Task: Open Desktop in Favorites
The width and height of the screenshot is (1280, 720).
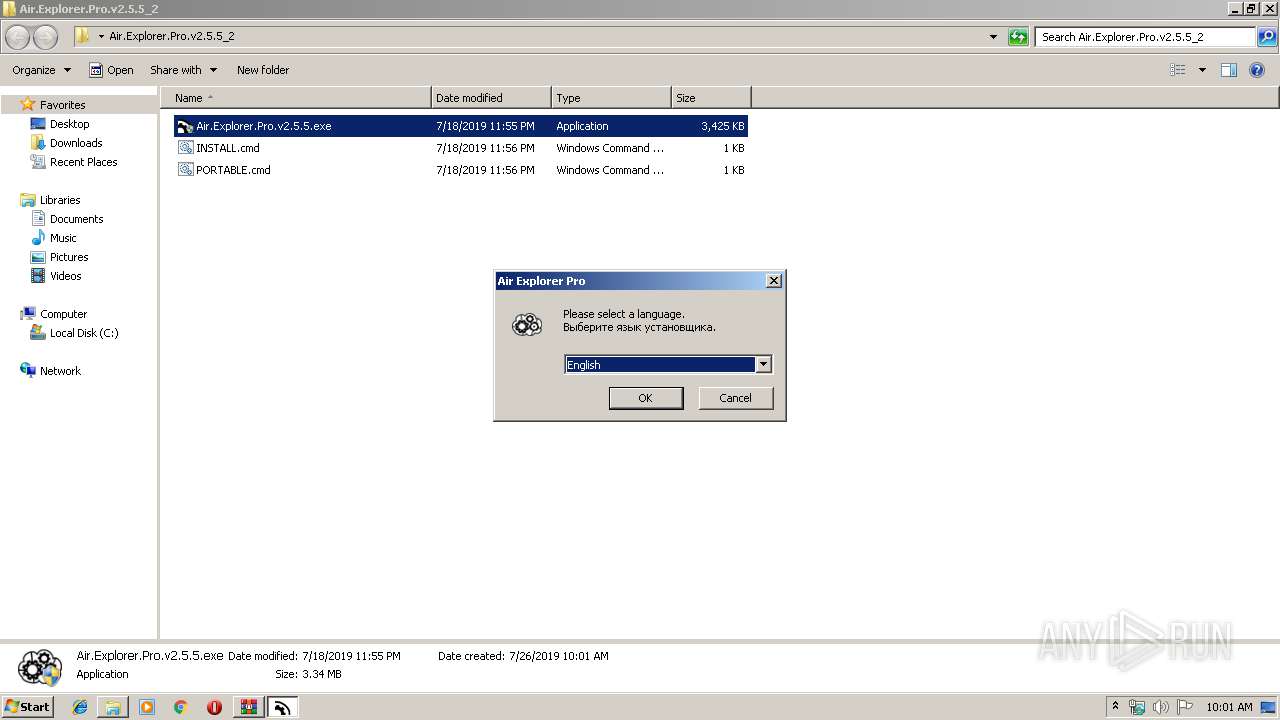Action: point(69,124)
